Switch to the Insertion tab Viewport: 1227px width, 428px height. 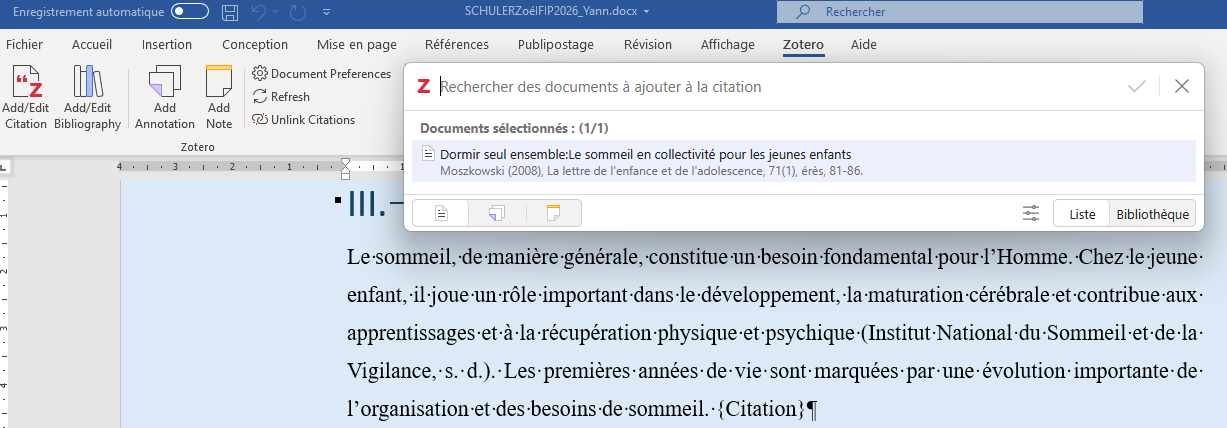[x=167, y=44]
